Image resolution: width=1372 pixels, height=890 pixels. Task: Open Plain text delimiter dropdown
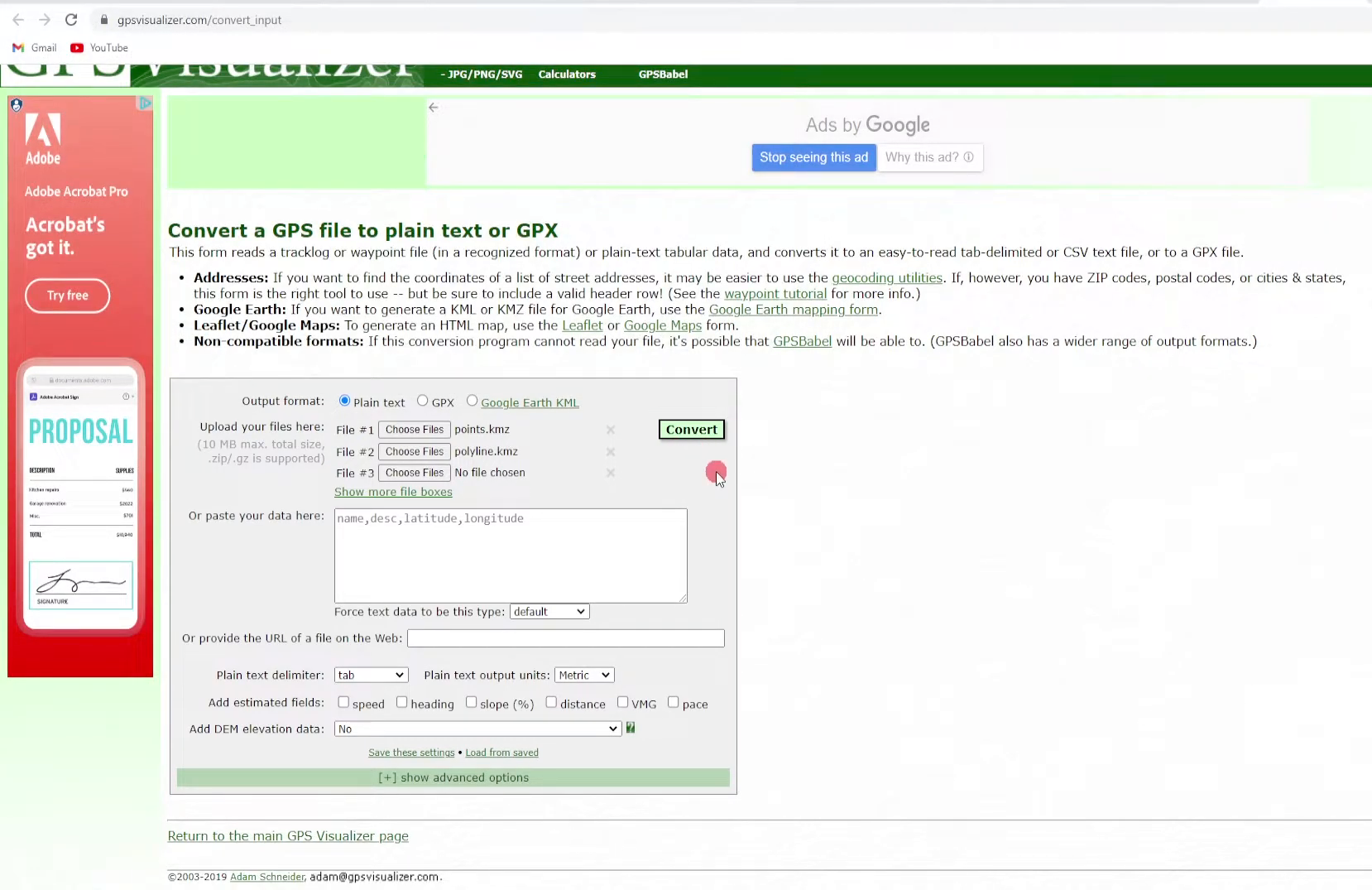click(371, 676)
